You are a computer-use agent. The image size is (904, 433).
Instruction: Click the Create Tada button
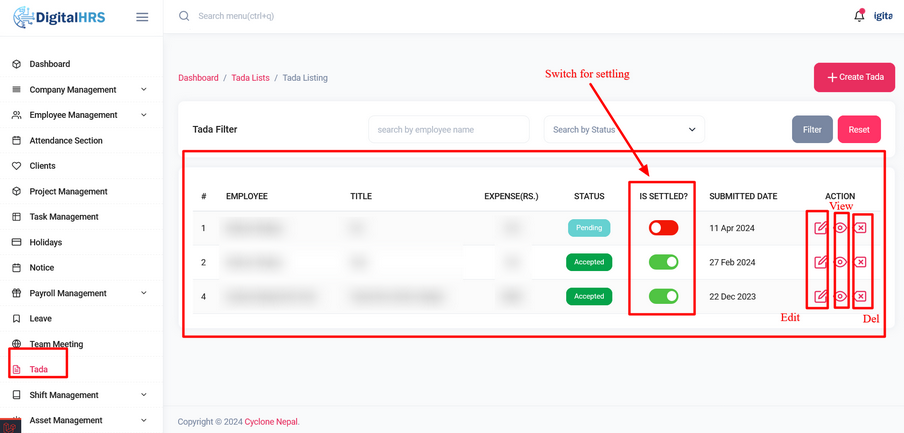(854, 77)
